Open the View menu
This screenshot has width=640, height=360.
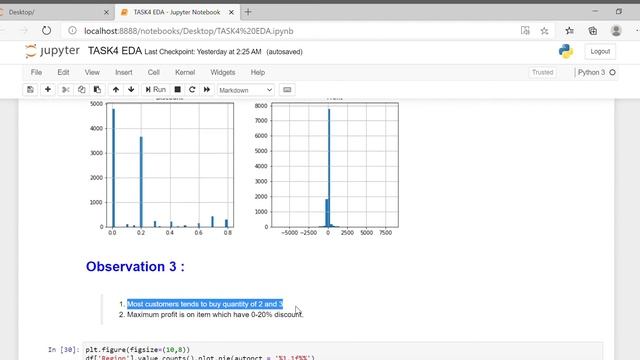[x=92, y=72]
